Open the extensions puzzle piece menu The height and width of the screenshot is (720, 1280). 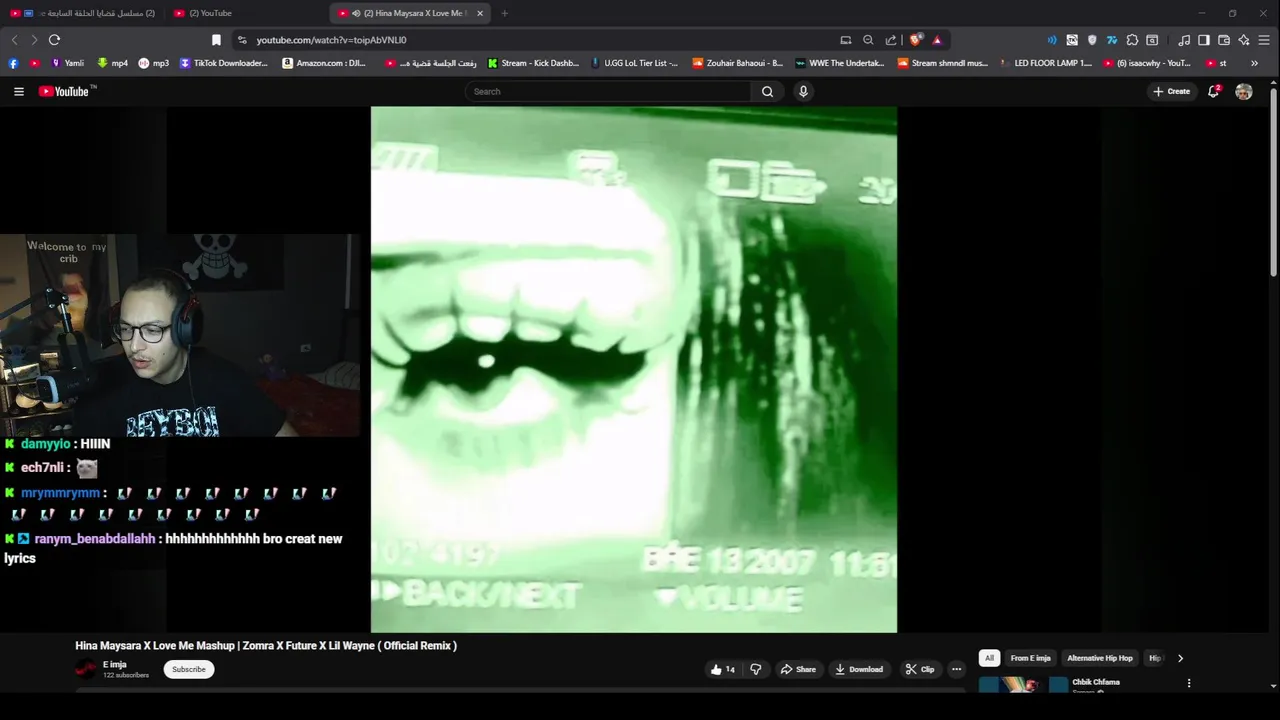pyautogui.click(x=1132, y=40)
